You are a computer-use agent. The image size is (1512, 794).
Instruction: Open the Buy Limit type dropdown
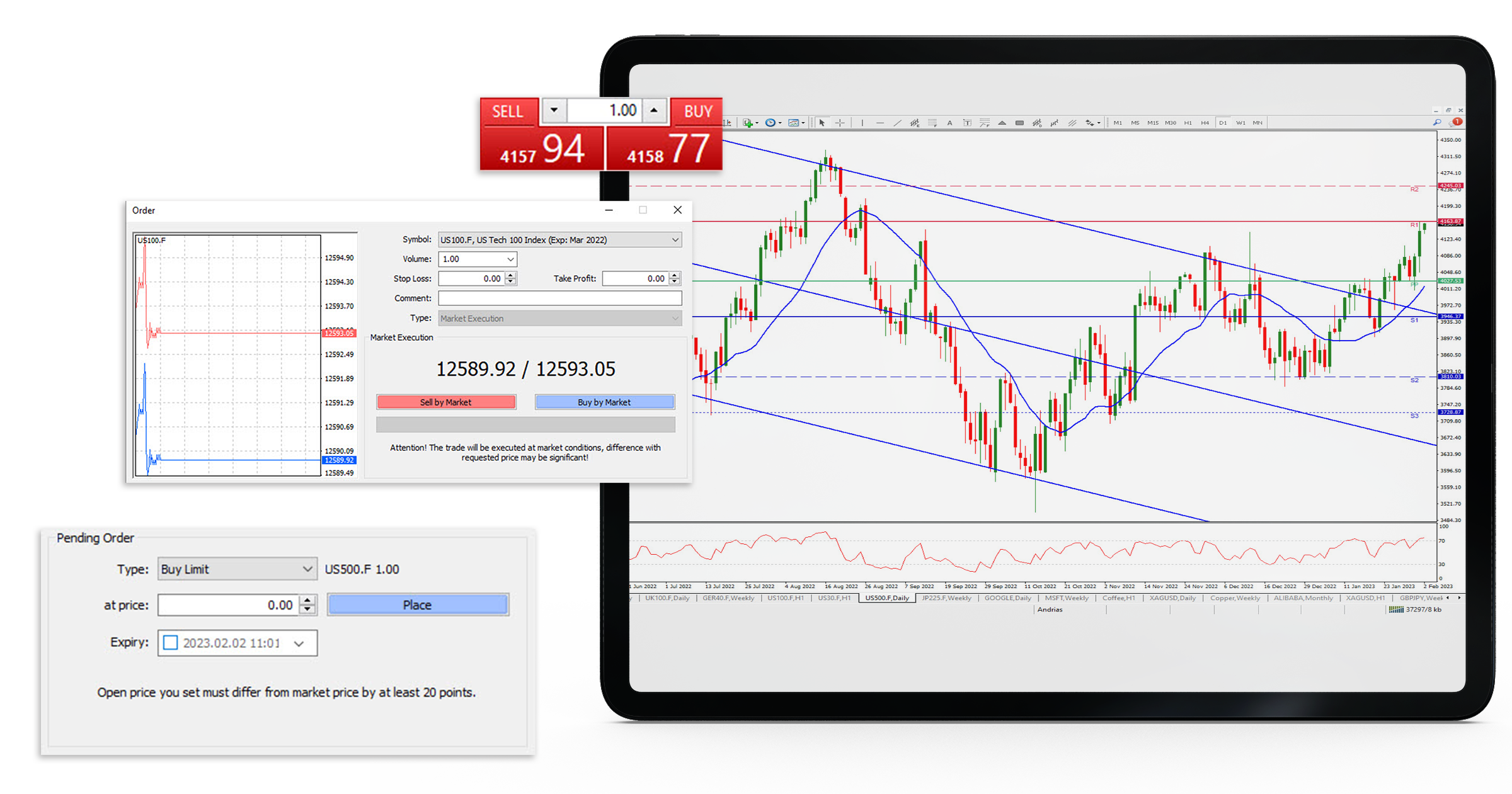coord(237,569)
